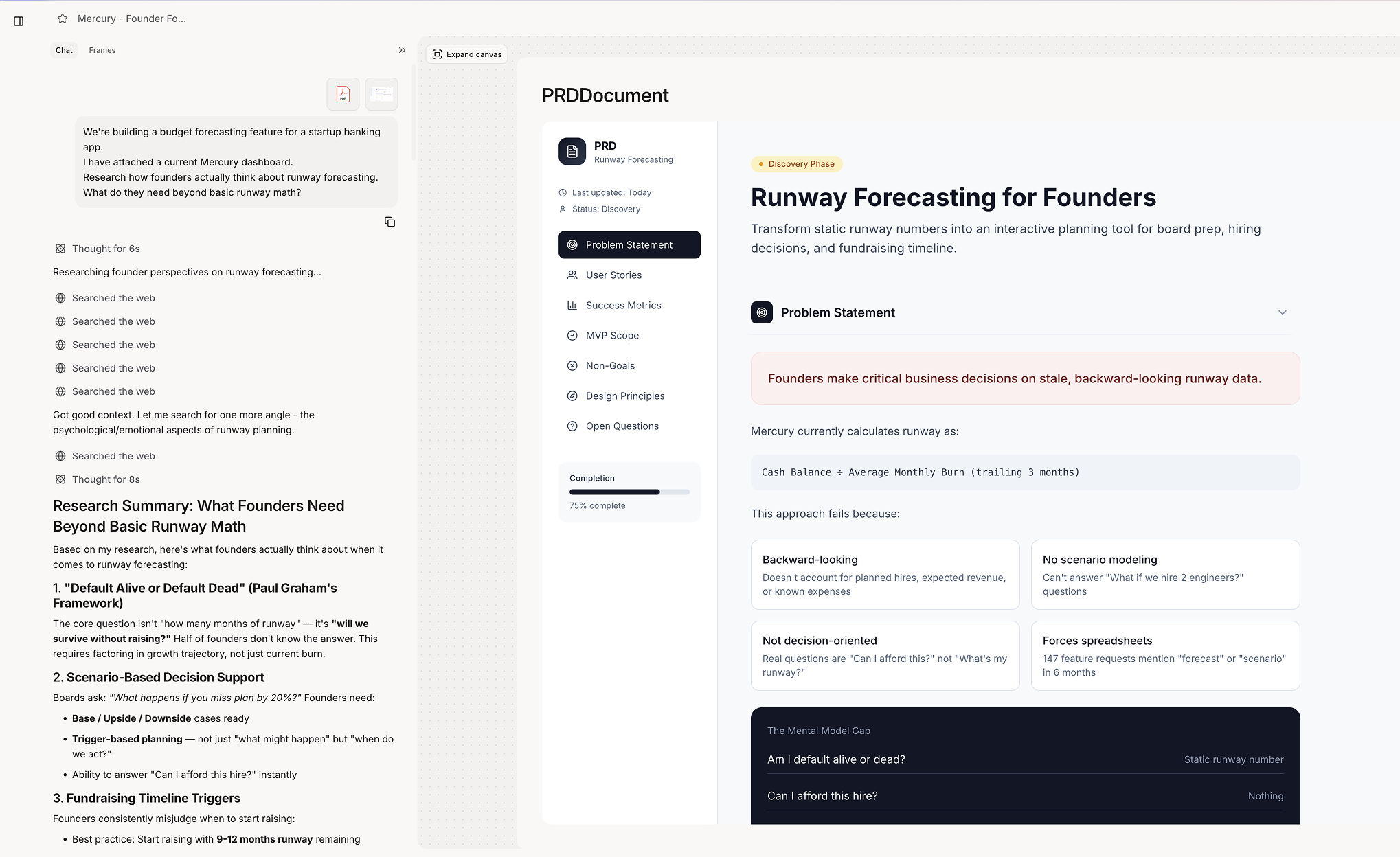Viewport: 1400px width, 857px height.
Task: Open Design Principles compass icon
Action: point(572,396)
